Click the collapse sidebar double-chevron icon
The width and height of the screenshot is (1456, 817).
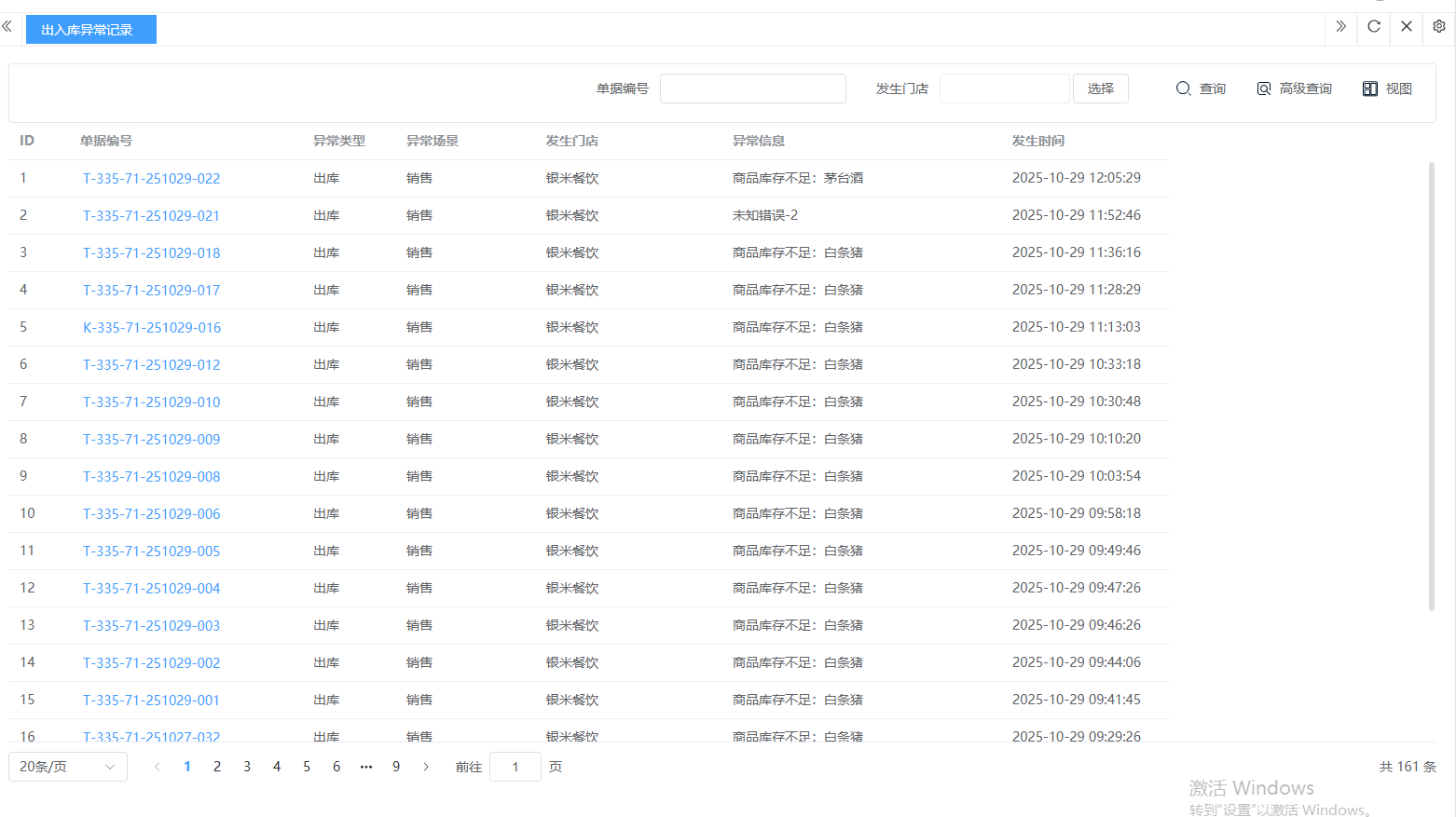coord(7,27)
